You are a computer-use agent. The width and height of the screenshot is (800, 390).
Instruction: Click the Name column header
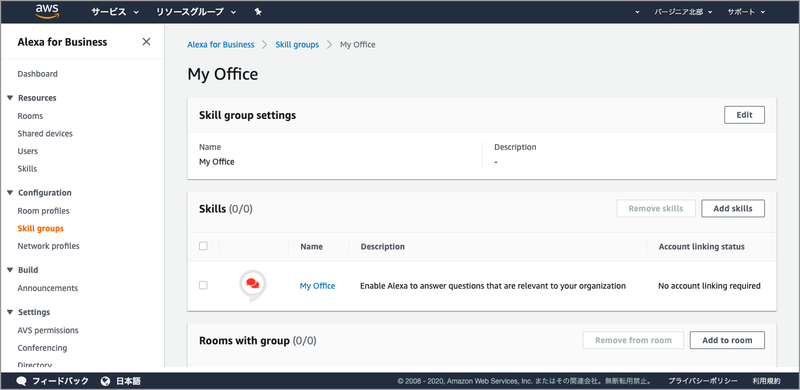[x=311, y=247]
